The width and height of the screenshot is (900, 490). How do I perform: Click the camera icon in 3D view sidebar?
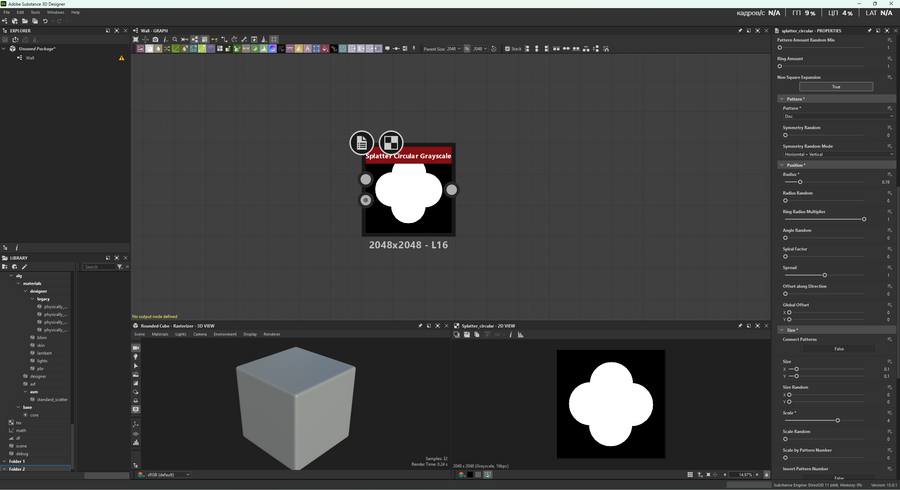coord(136,348)
